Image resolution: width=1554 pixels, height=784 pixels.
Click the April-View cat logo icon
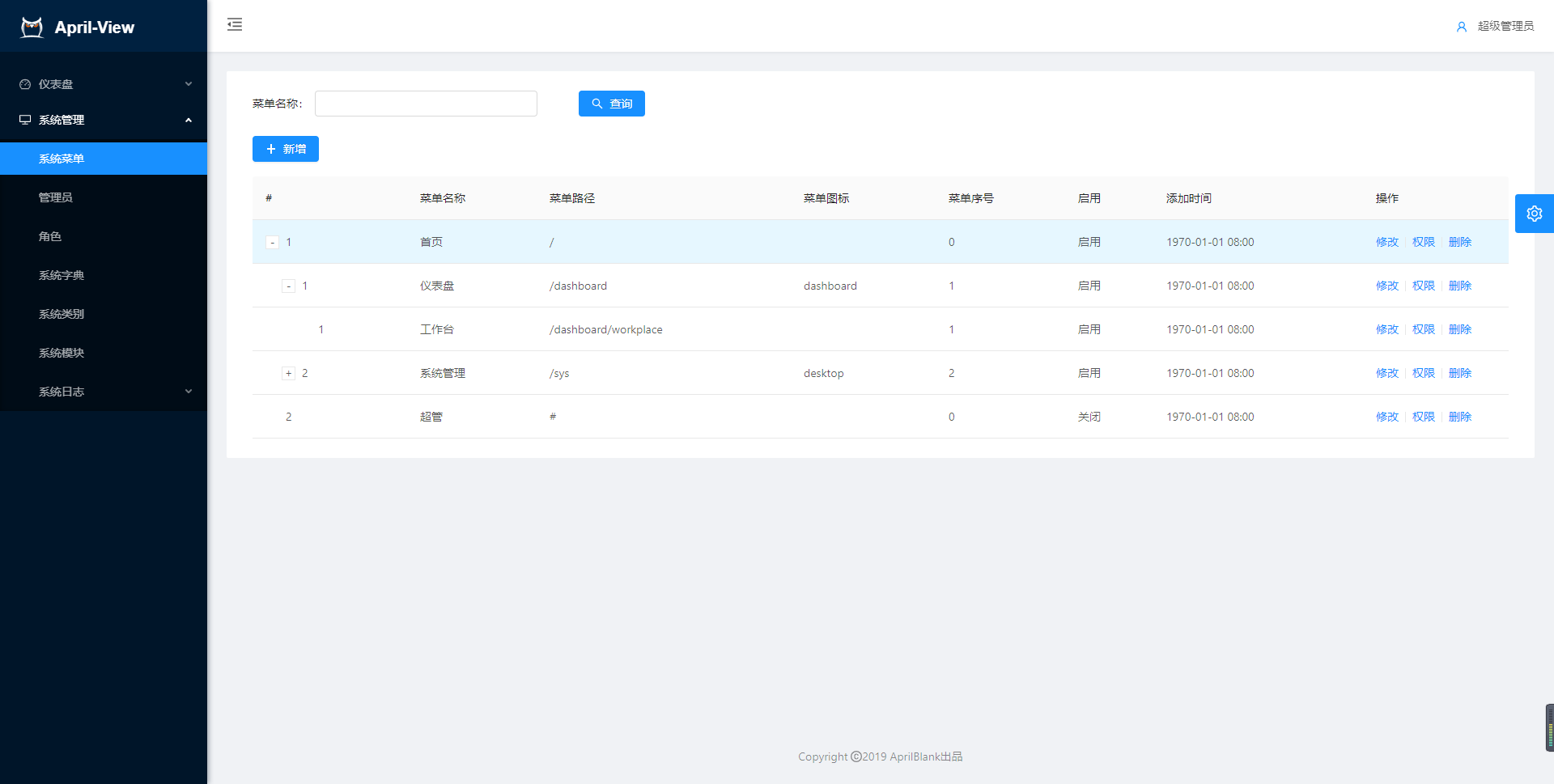(x=32, y=28)
